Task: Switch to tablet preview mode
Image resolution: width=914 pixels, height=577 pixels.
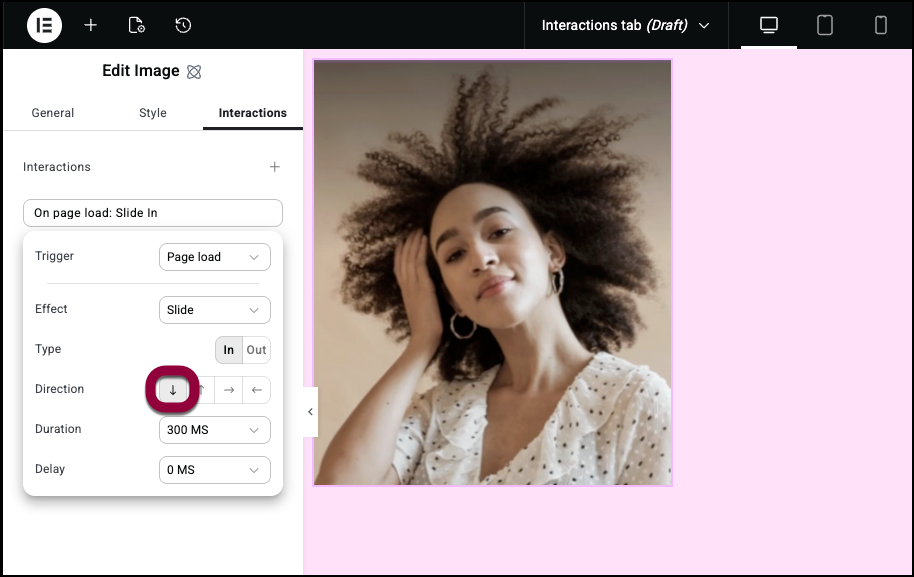Action: [825, 25]
